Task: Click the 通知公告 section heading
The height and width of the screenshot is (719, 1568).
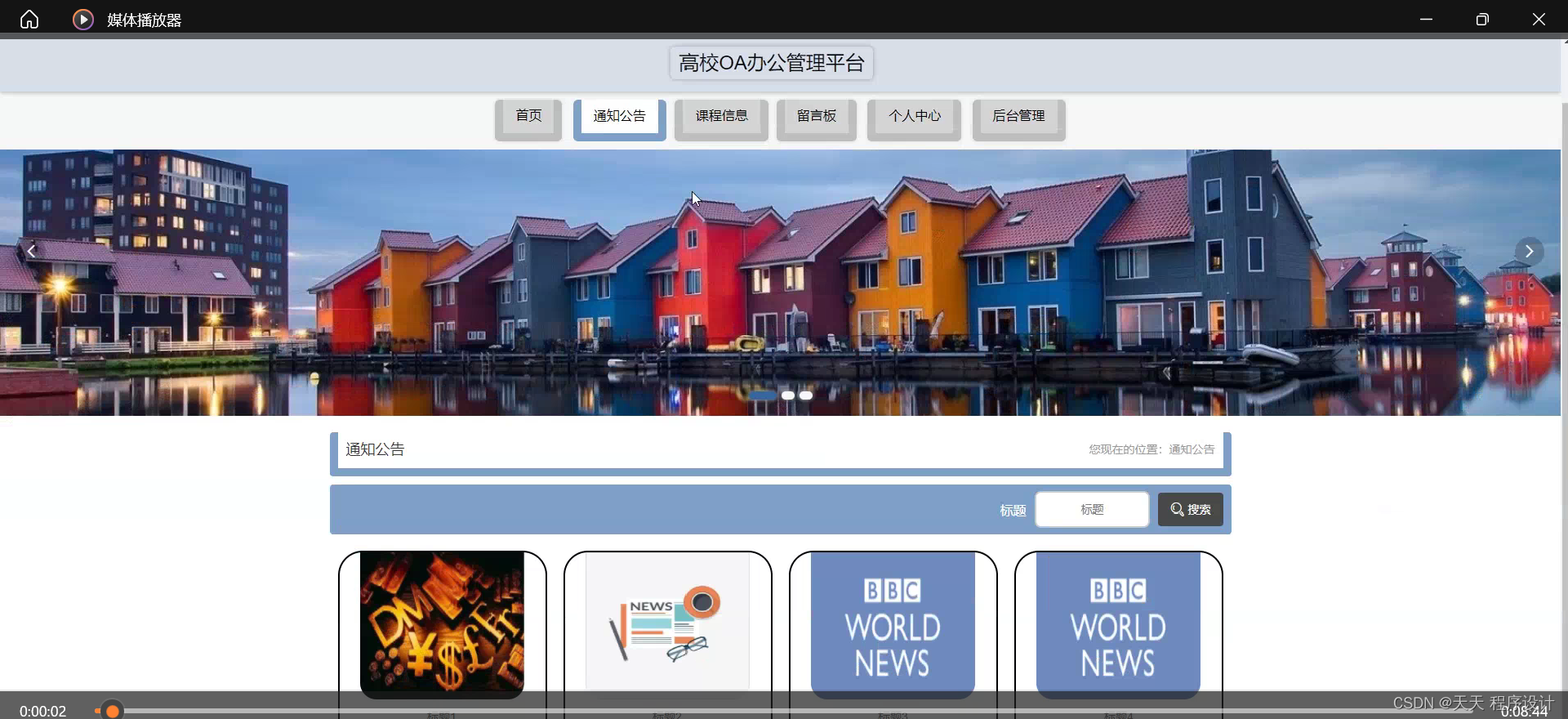Action: click(375, 449)
